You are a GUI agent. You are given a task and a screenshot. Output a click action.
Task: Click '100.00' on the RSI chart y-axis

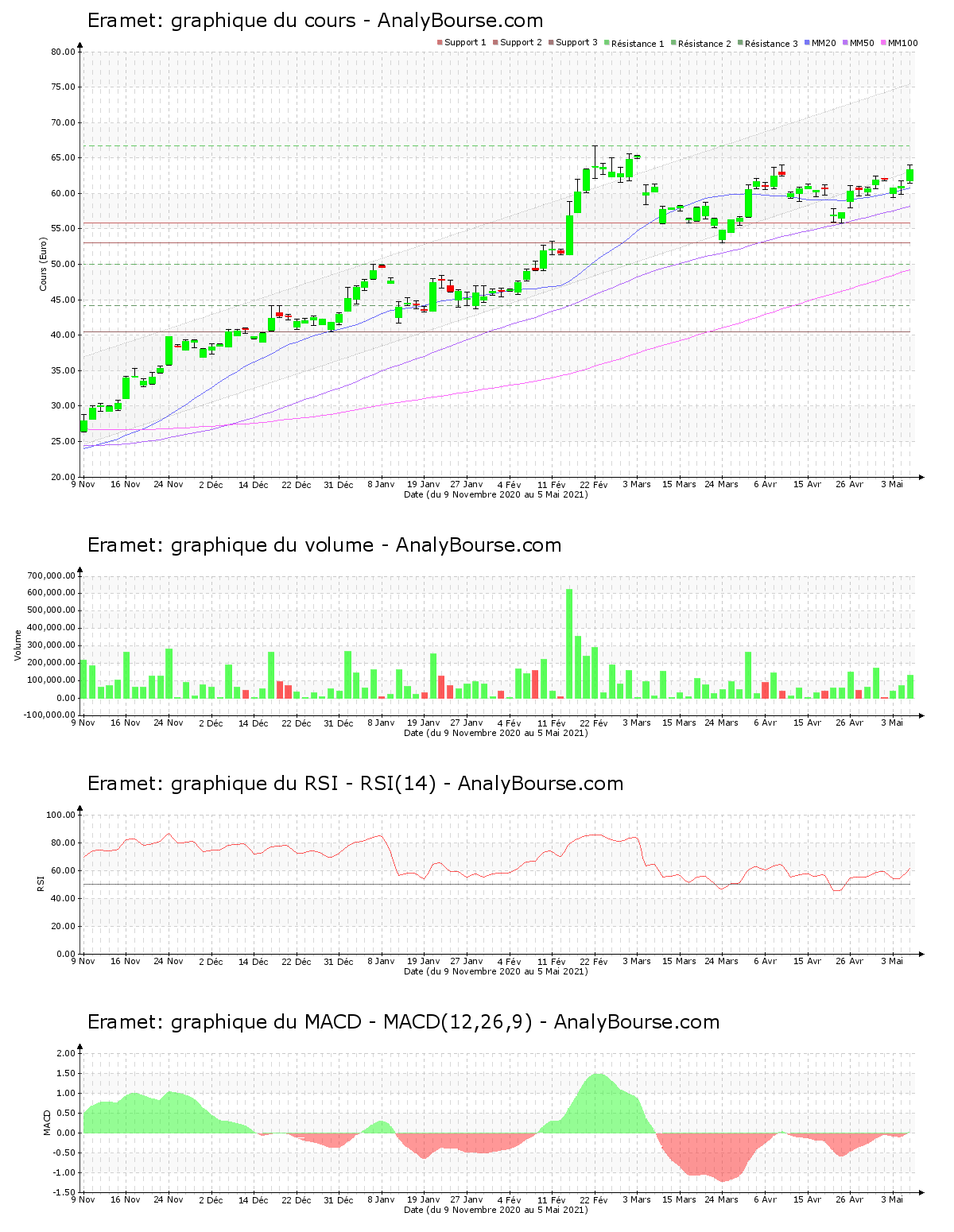(60, 815)
